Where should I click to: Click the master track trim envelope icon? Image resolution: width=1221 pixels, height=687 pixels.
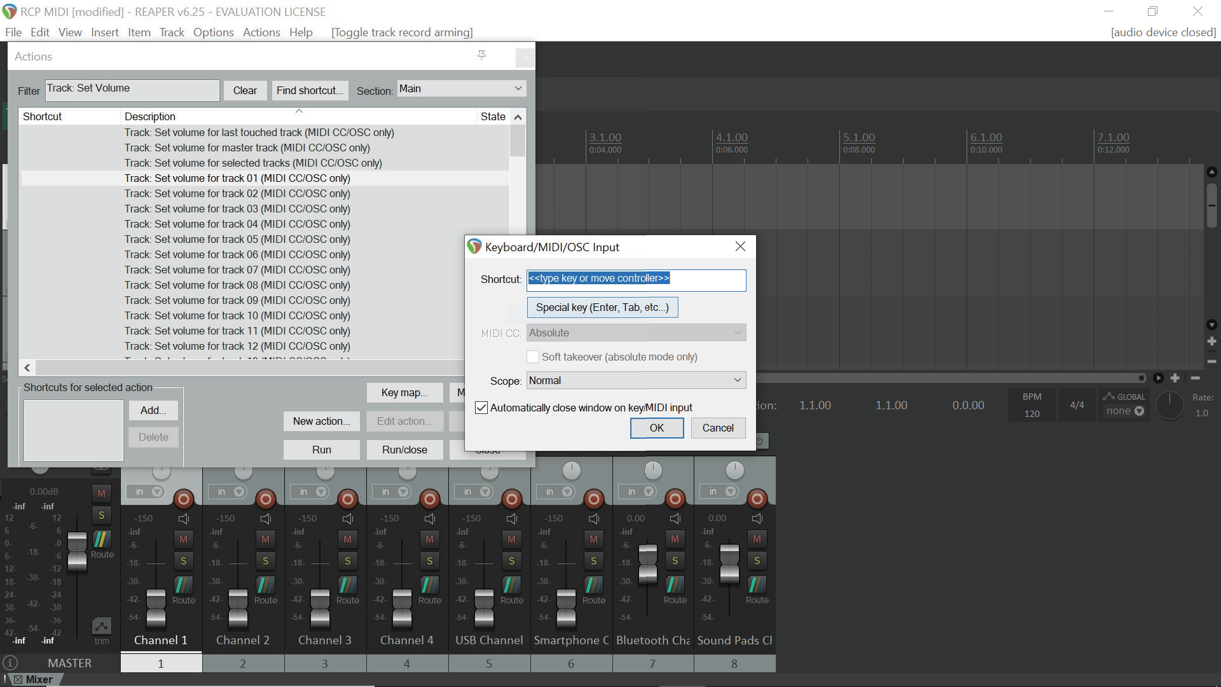point(101,627)
